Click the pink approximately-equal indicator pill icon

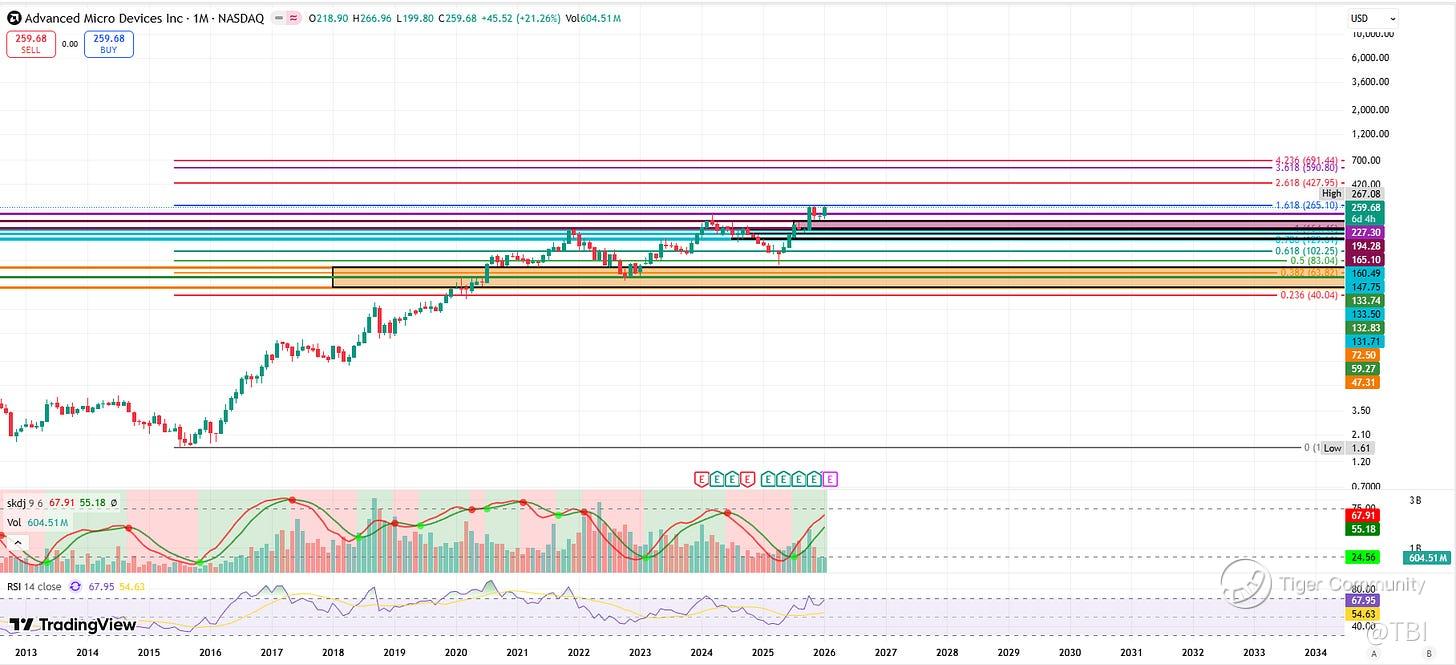tap(292, 18)
